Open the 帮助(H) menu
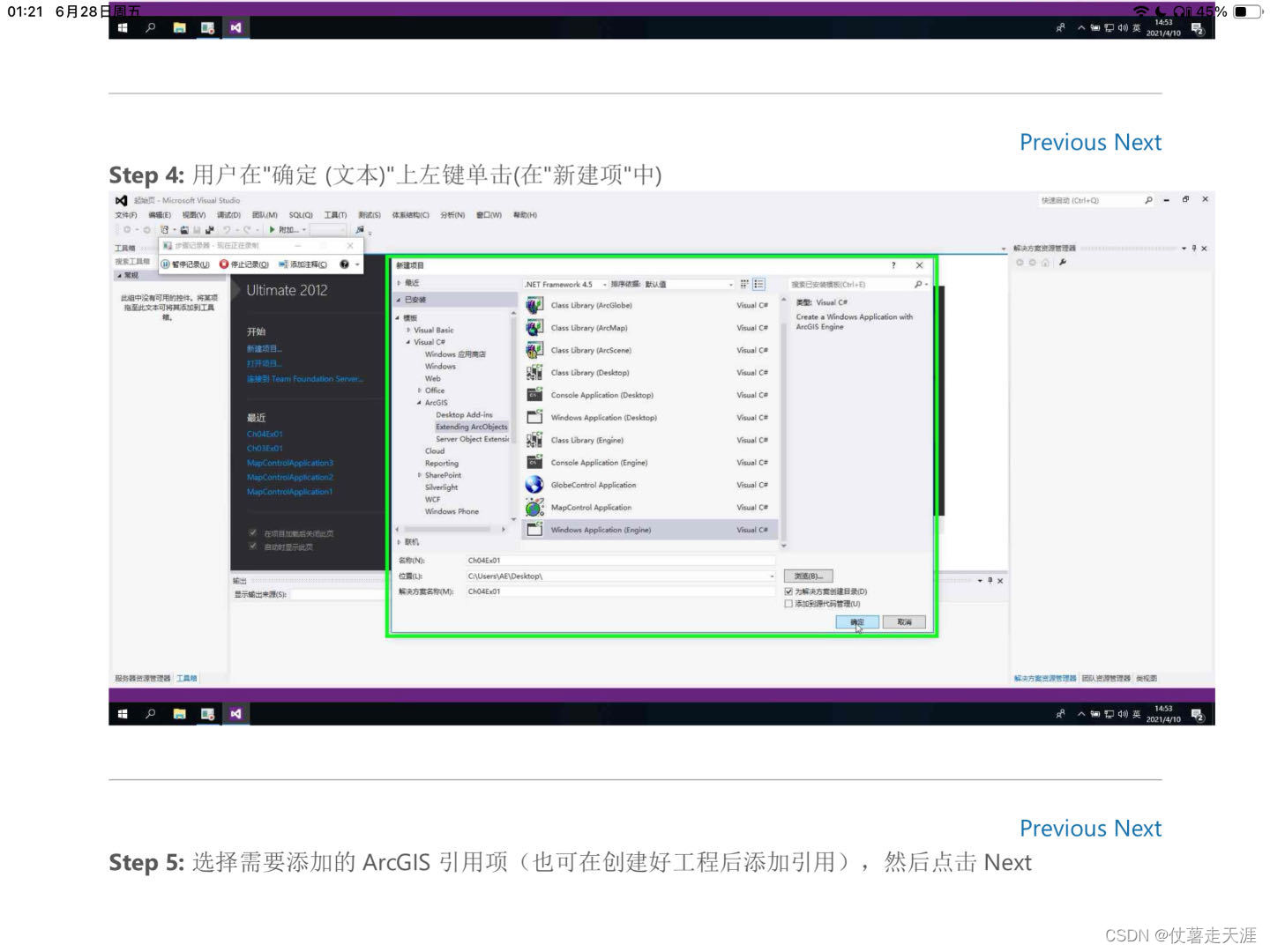Image resolution: width=1270 pixels, height=952 pixels. pos(525,215)
